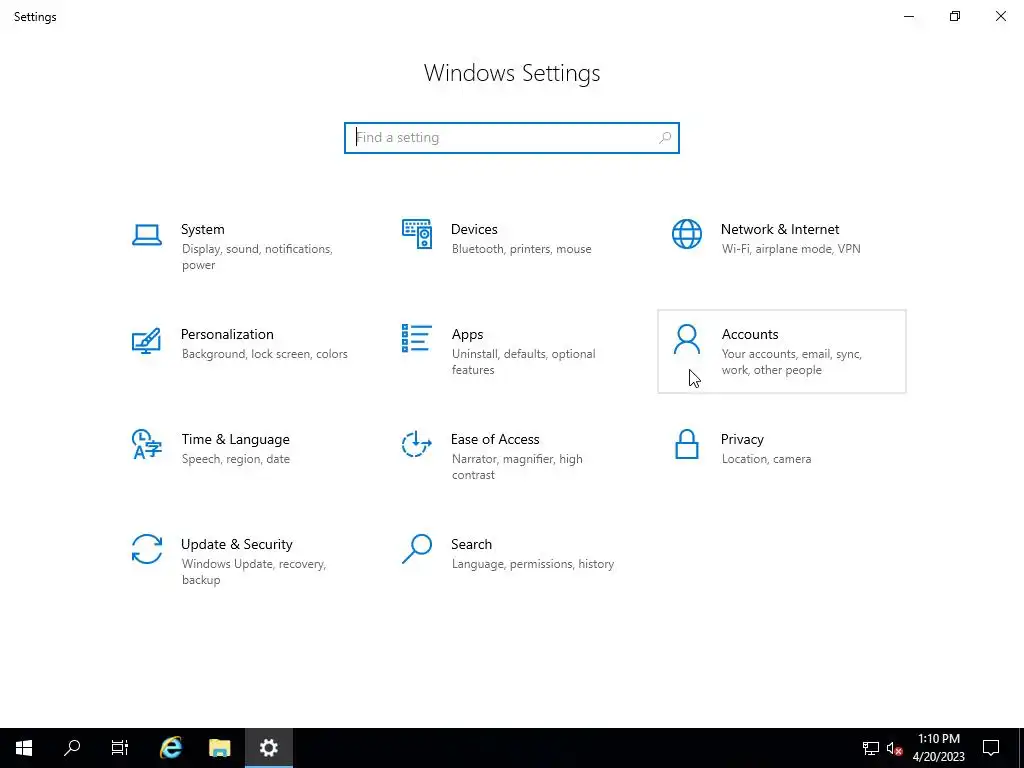1024x768 pixels.
Task: Open the Apps list icon
Action: tap(417, 338)
